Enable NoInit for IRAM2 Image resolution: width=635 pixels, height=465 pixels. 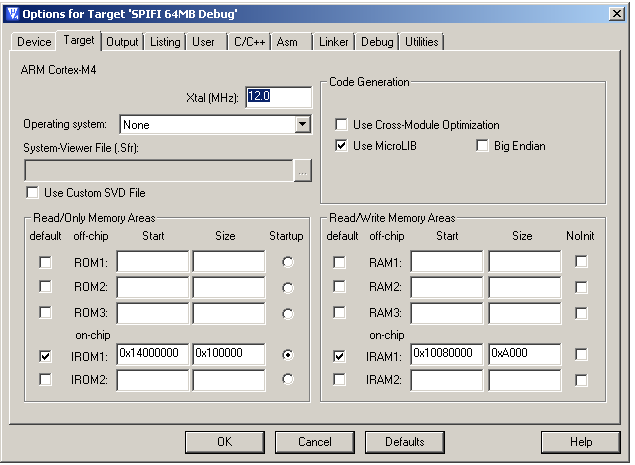click(581, 380)
